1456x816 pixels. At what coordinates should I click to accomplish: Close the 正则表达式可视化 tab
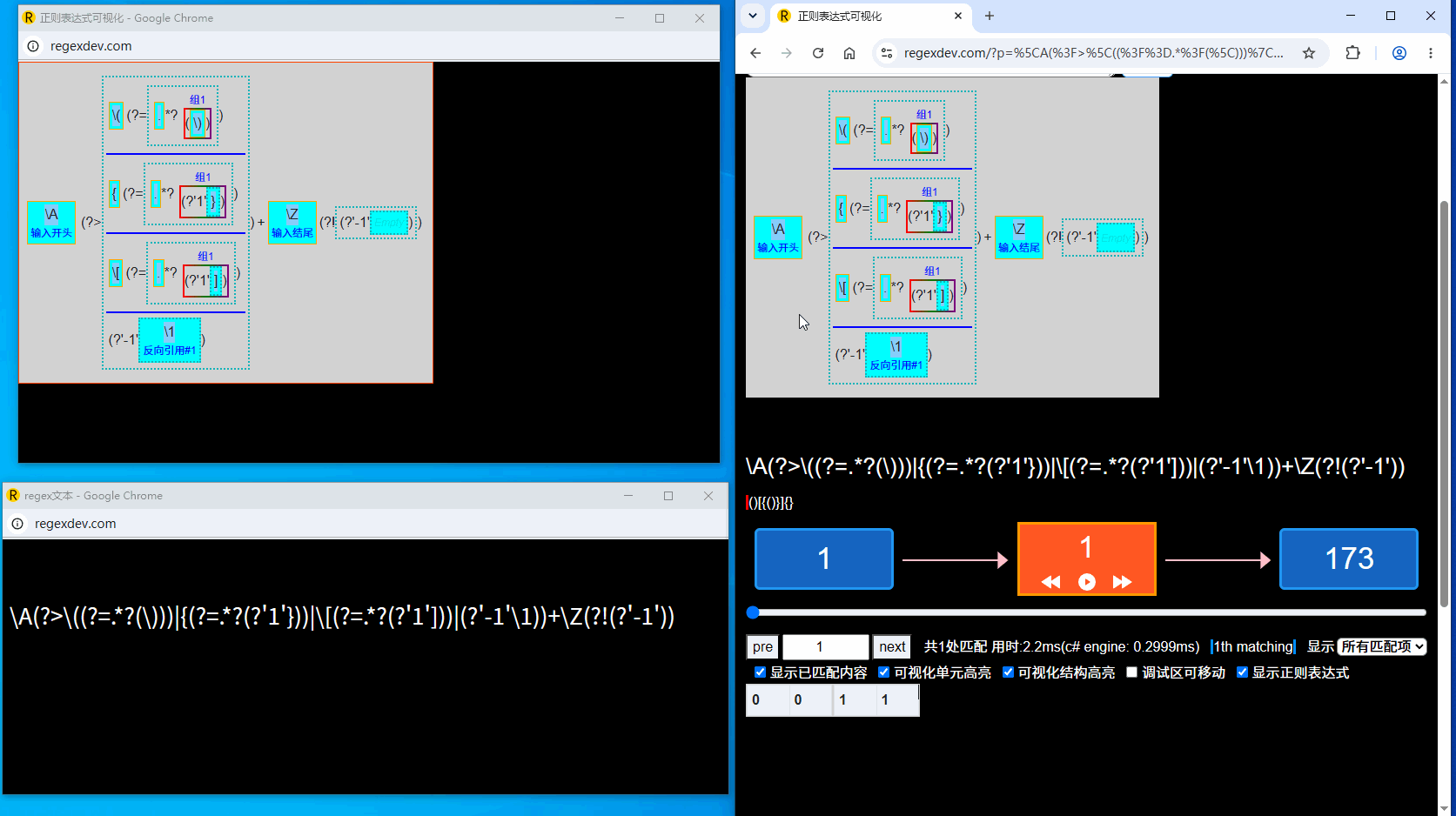coord(958,16)
